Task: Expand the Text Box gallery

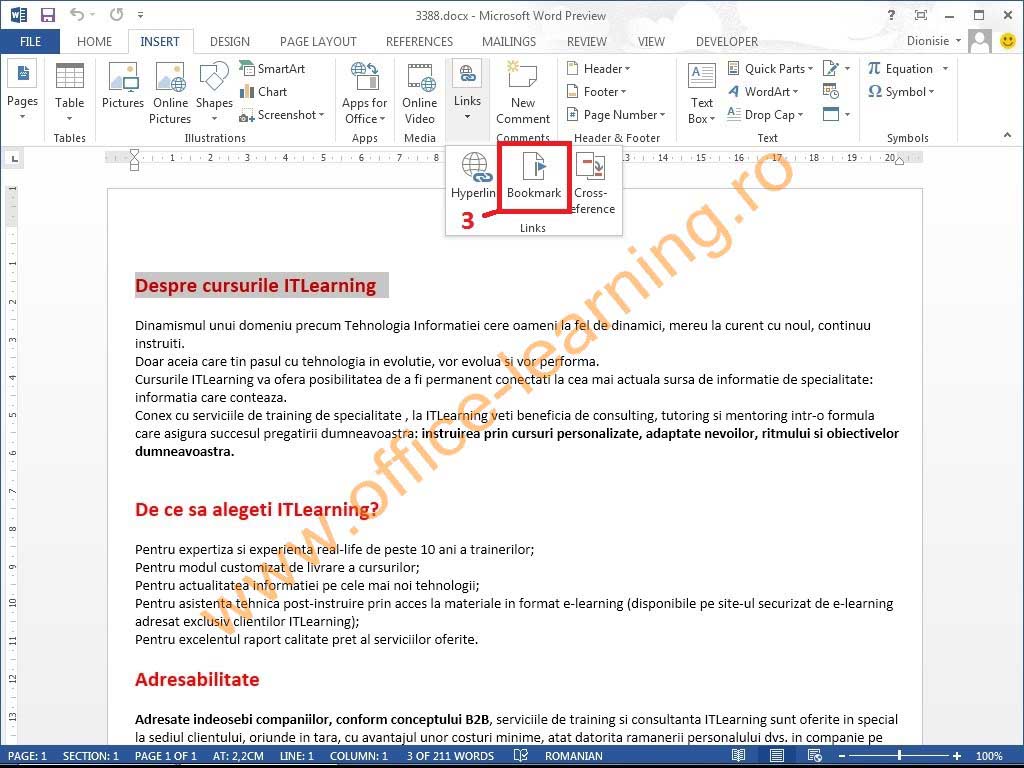Action: coord(701,93)
